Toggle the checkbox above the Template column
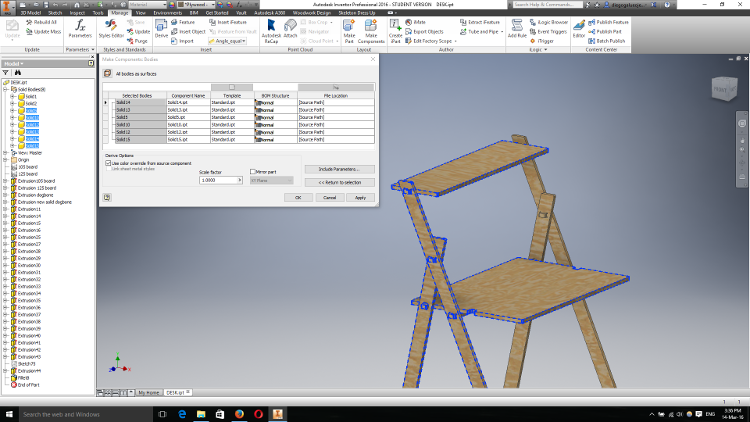This screenshot has width=750, height=422. click(x=232, y=87)
